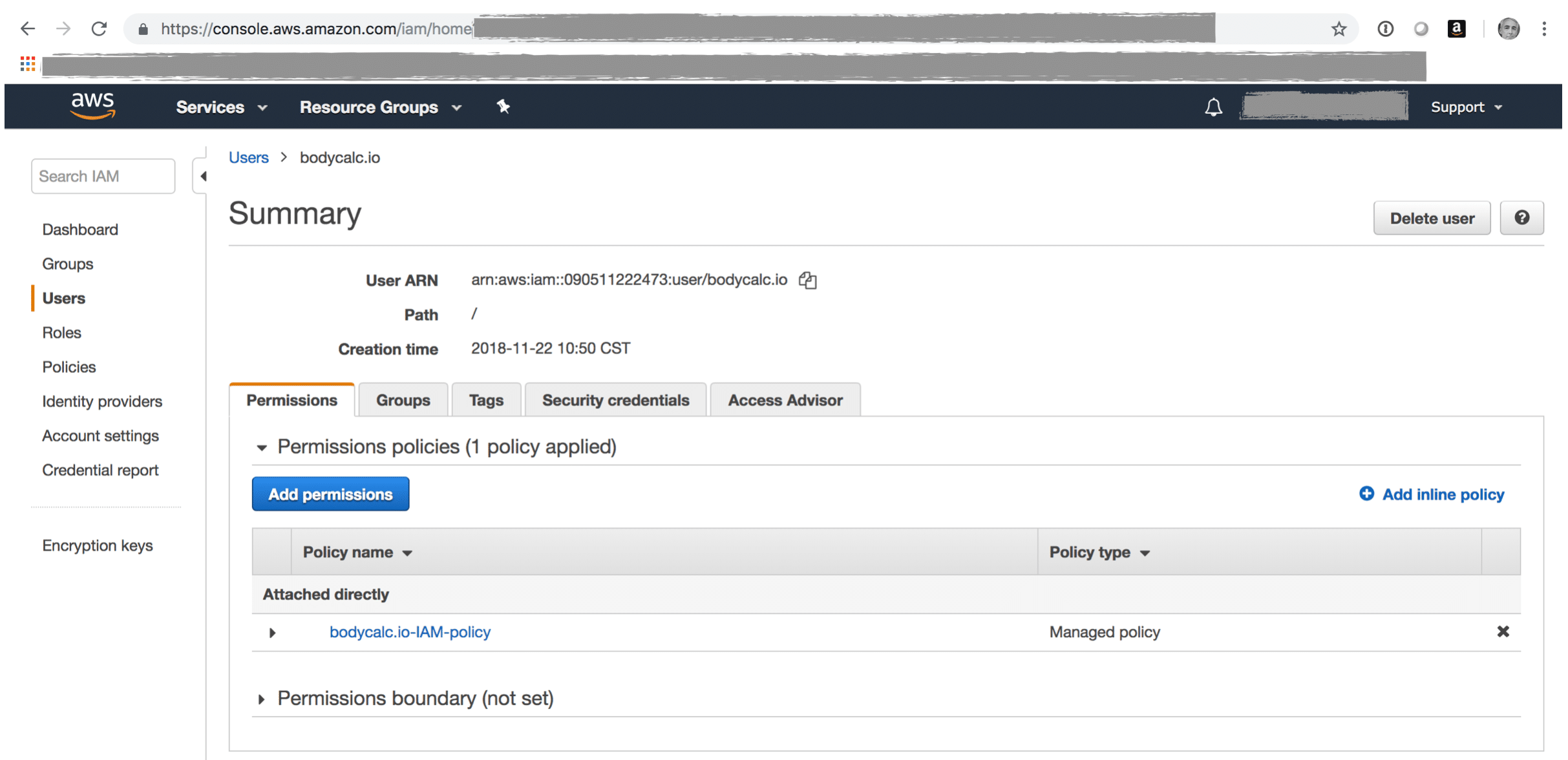Go to the AWS console home logo

click(93, 106)
